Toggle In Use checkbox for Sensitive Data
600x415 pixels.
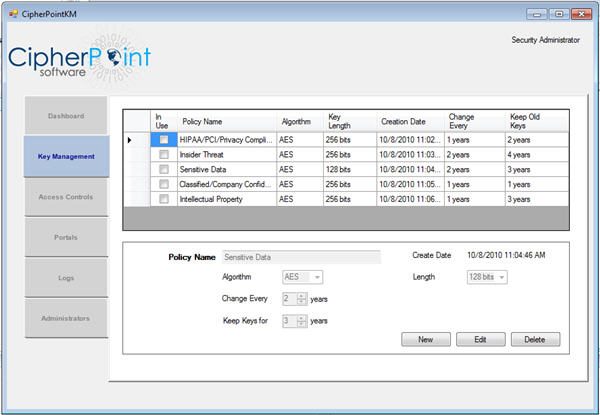coord(164,169)
